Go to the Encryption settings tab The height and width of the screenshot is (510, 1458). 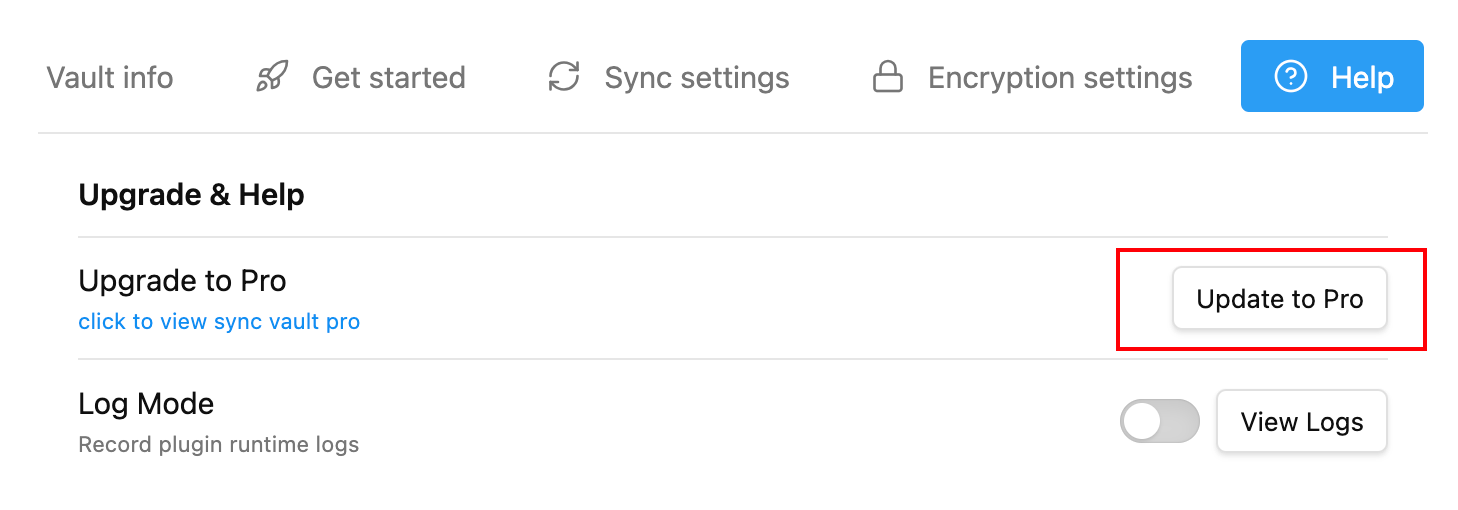(1060, 77)
